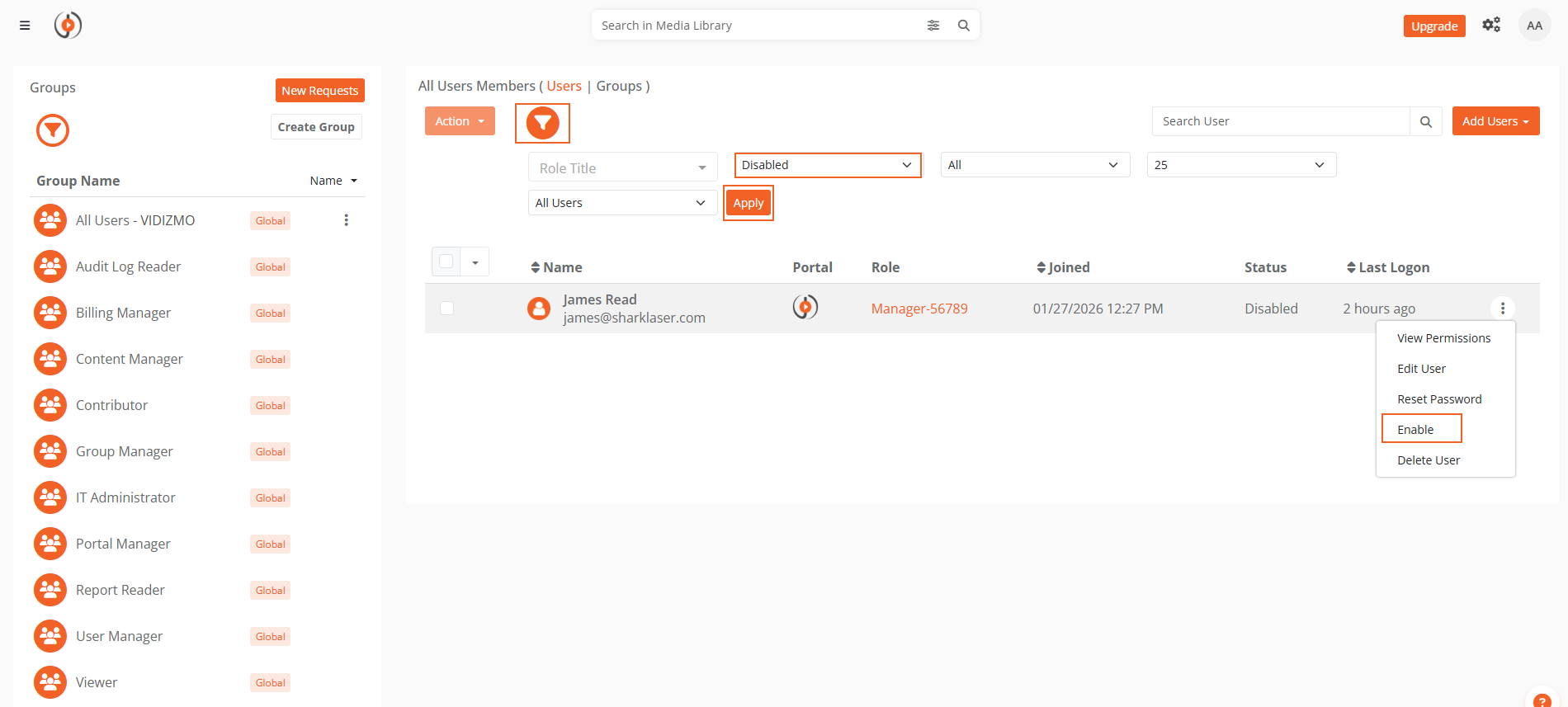Click the IT Administrator group icon
The image size is (1568, 707).
tap(50, 497)
